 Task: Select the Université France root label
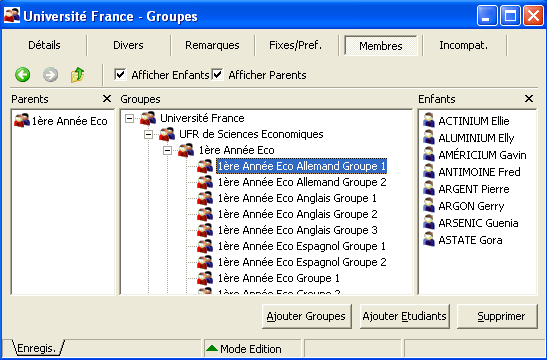point(202,118)
